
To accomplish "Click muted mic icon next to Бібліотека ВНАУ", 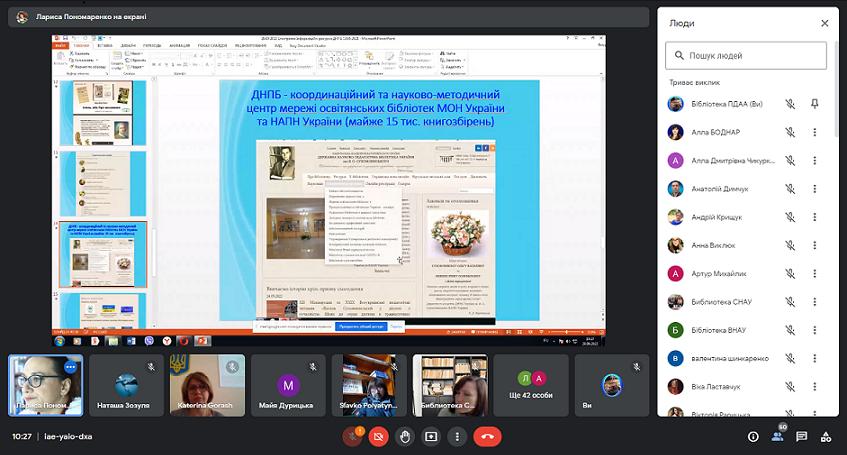I will 790,330.
